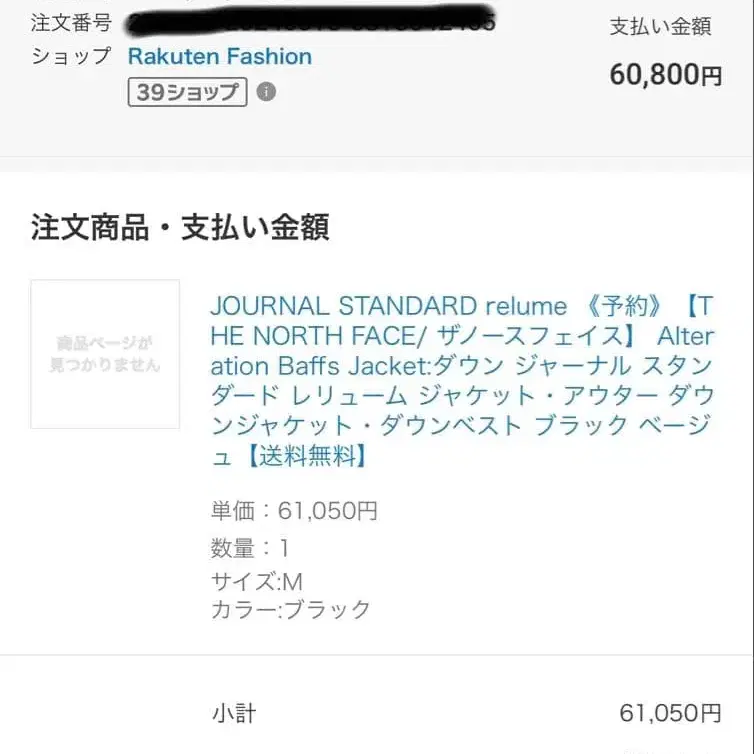
Task: Click the info icon beside 39ショップ badge
Action: click(x=266, y=91)
